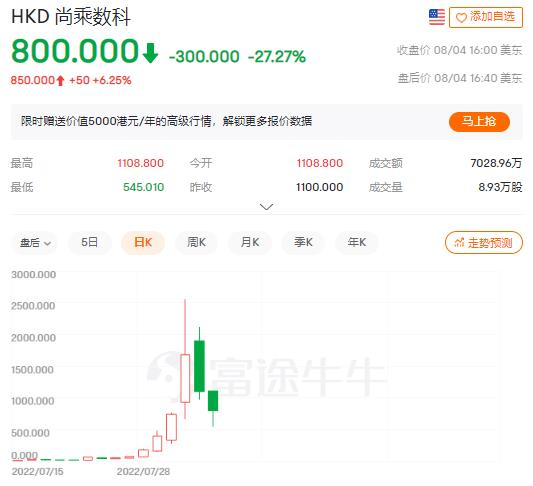
Task: Switch to the 5日 chart tab
Action: 89,242
